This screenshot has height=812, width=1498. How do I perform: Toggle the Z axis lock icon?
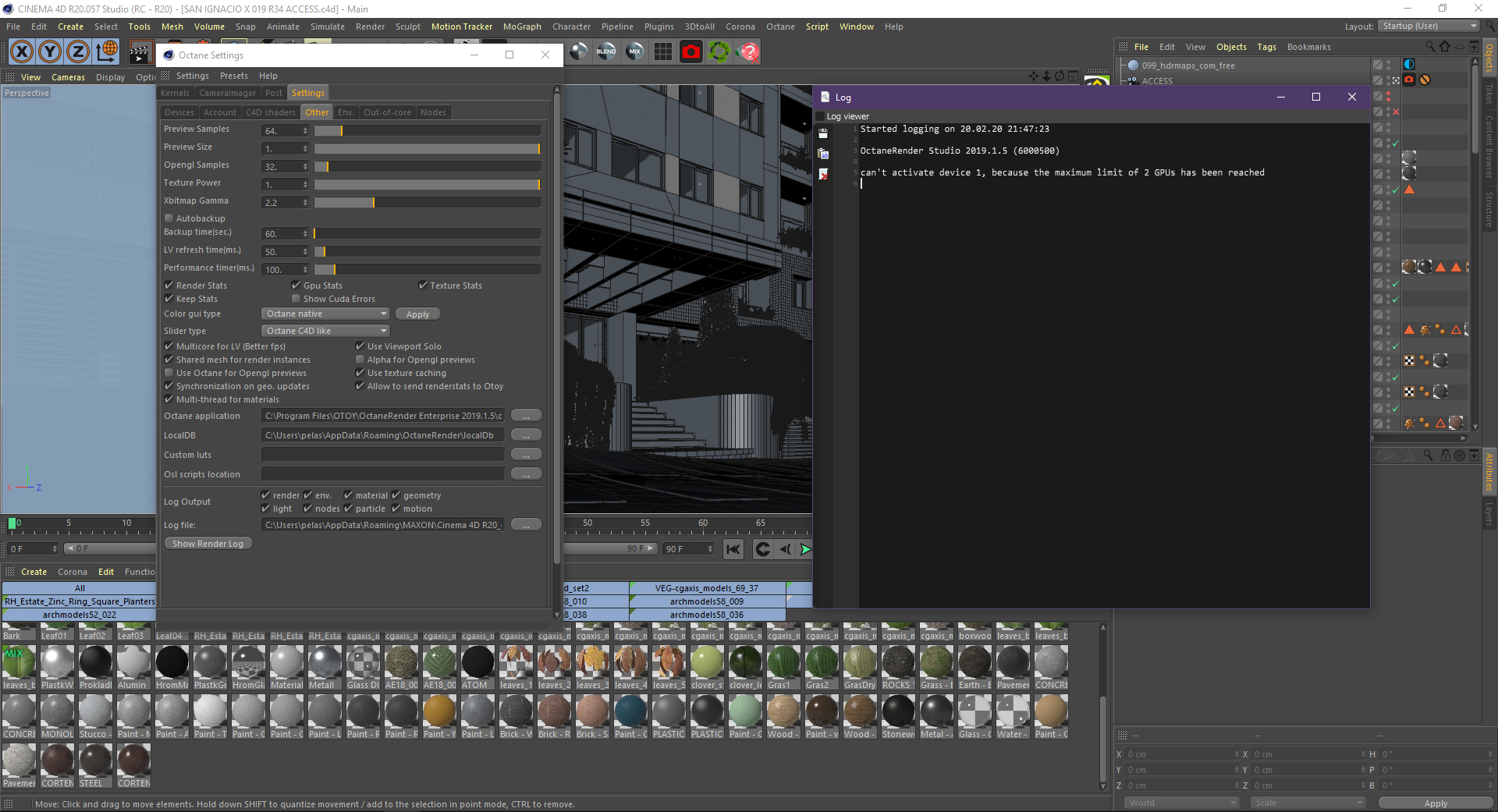coord(77,52)
